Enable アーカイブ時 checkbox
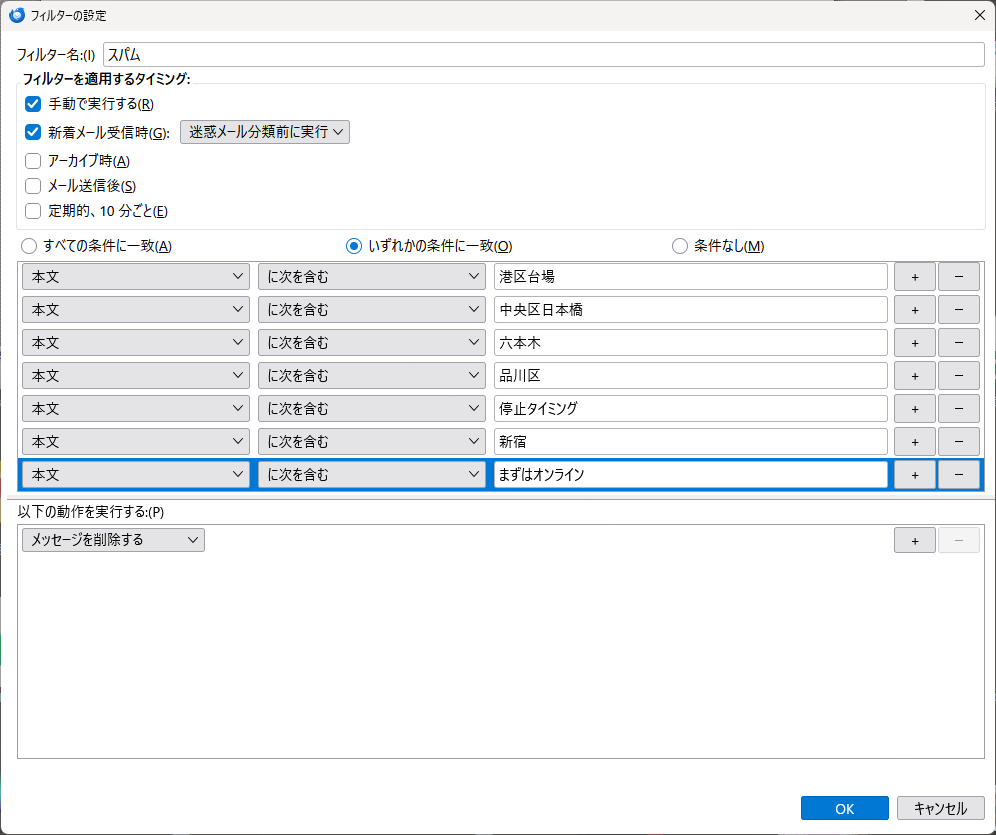 [x=33, y=161]
